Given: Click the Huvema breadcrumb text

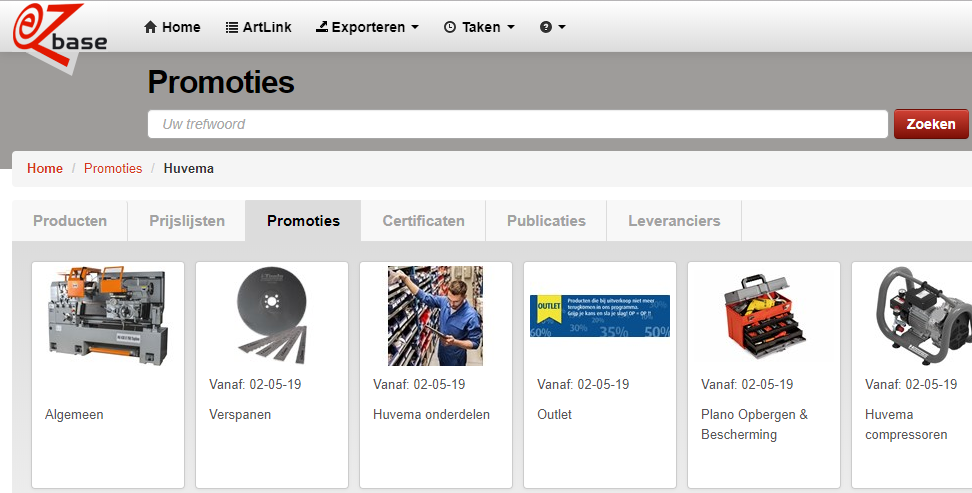Looking at the screenshot, I should (188, 169).
